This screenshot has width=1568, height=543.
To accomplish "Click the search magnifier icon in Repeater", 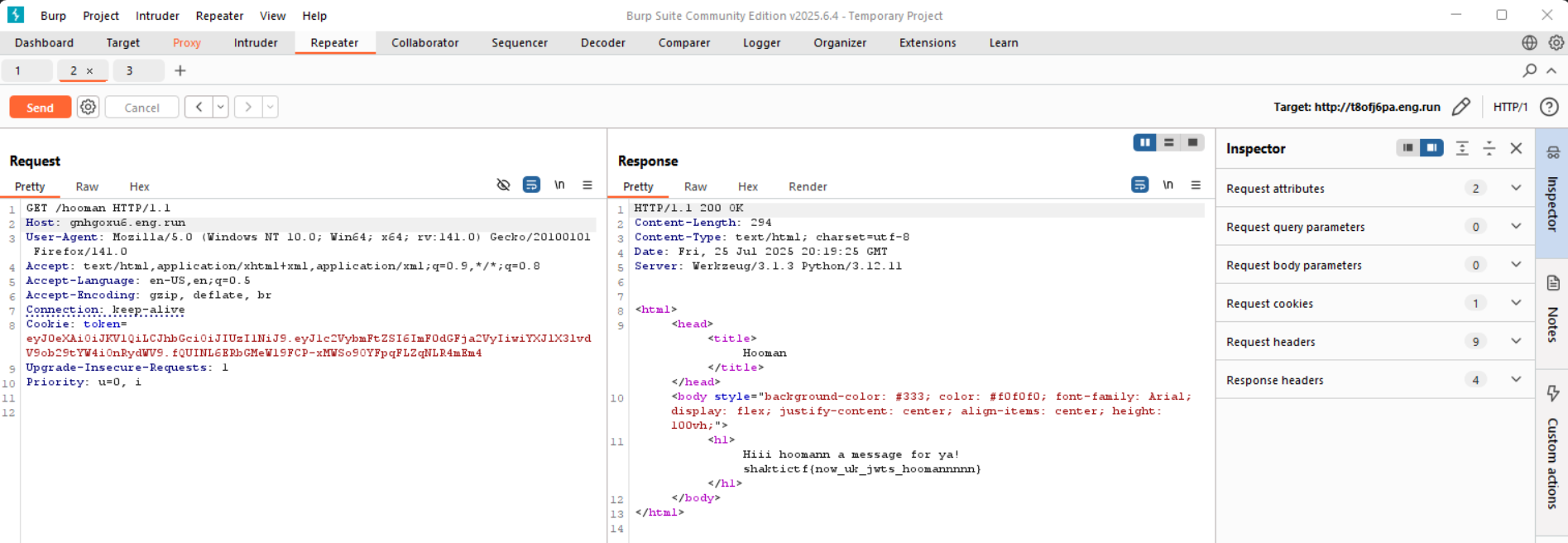I will 1529,70.
